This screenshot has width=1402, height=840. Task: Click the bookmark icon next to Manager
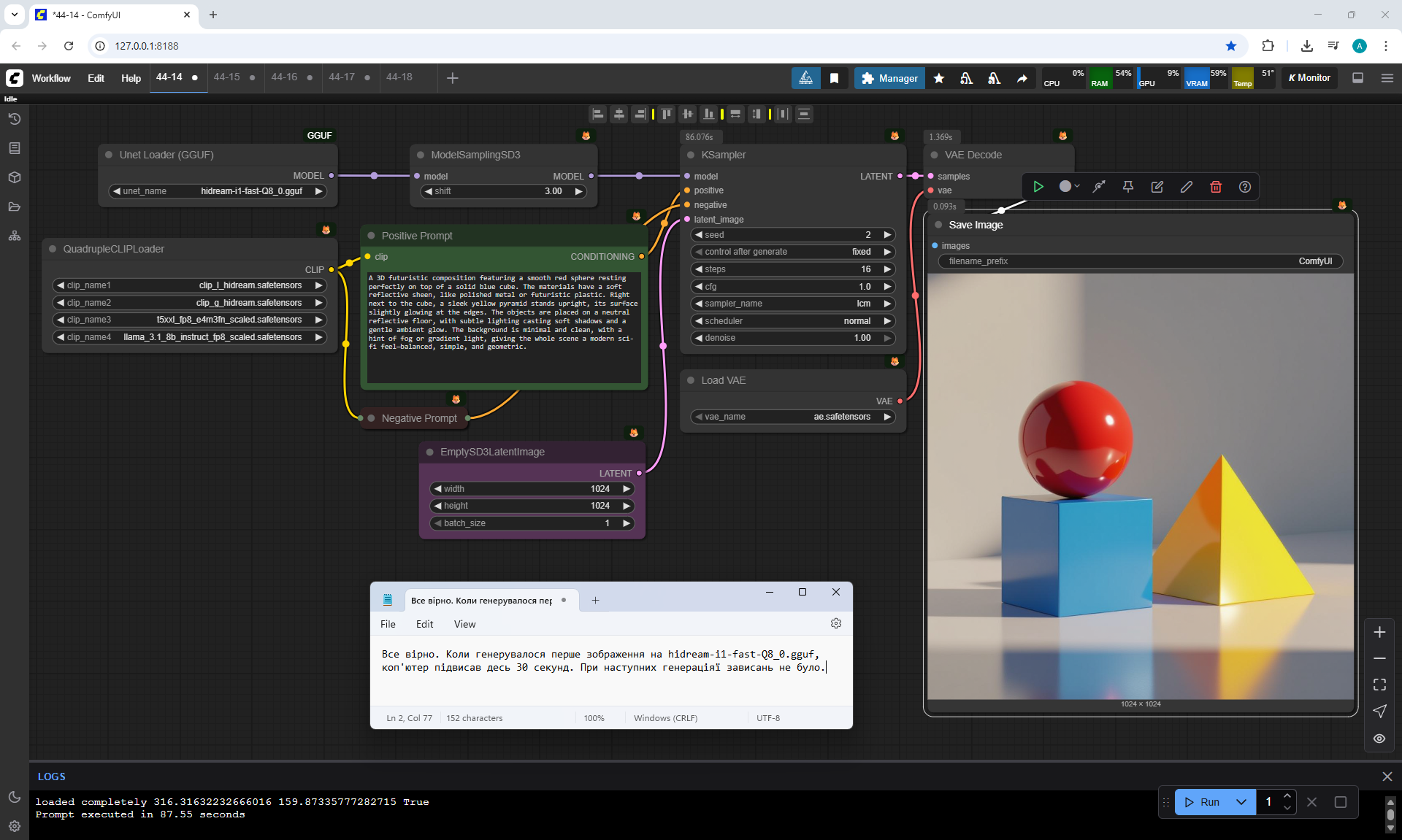click(834, 78)
